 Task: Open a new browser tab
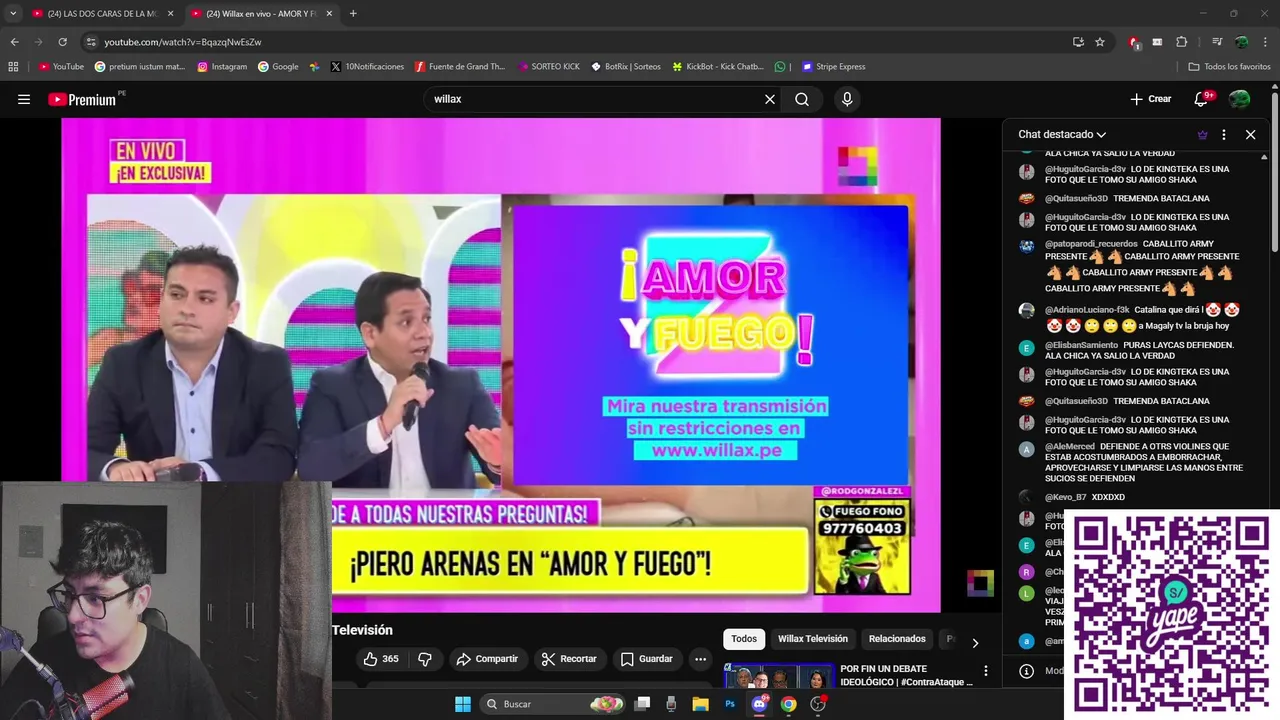353,13
